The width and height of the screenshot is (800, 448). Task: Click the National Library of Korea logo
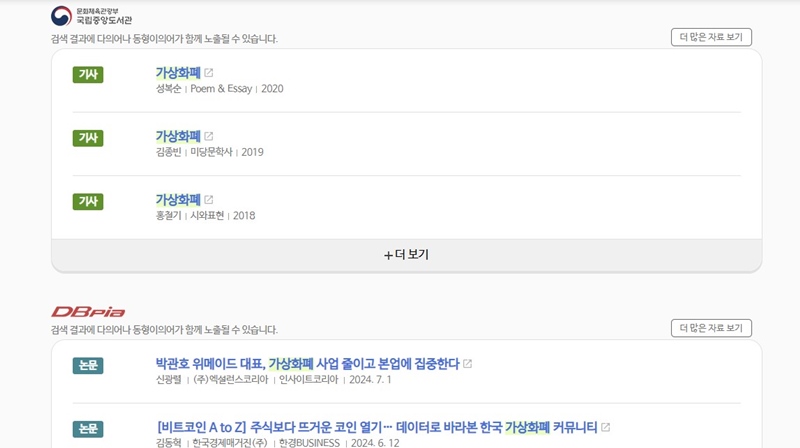click(x=91, y=16)
